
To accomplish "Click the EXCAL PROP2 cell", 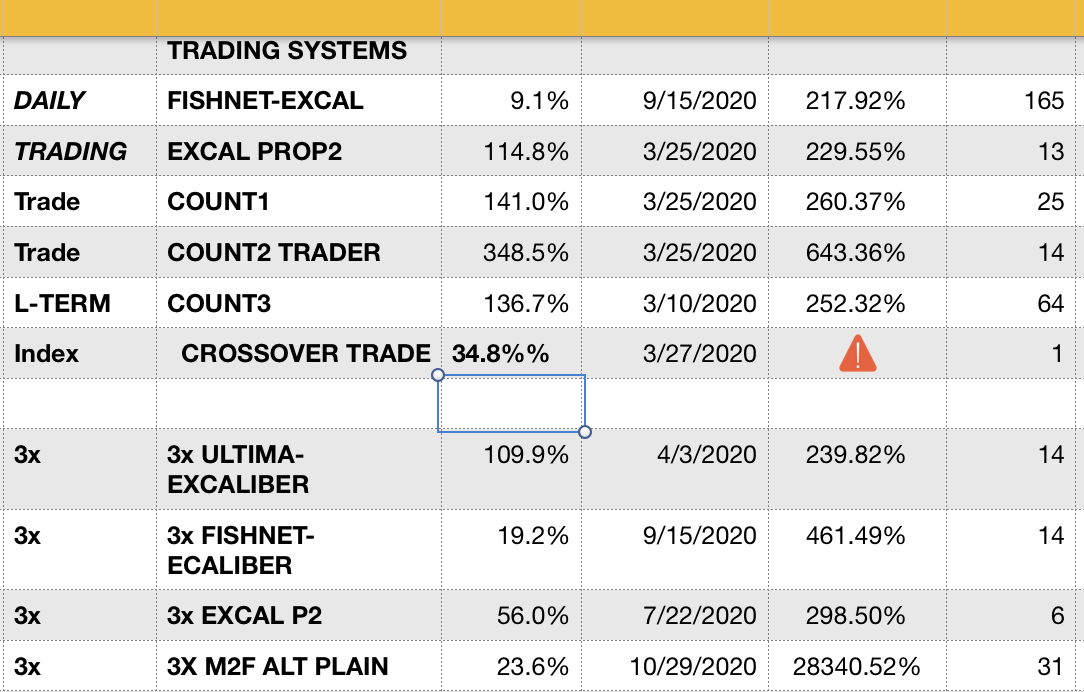I will (x=255, y=152).
